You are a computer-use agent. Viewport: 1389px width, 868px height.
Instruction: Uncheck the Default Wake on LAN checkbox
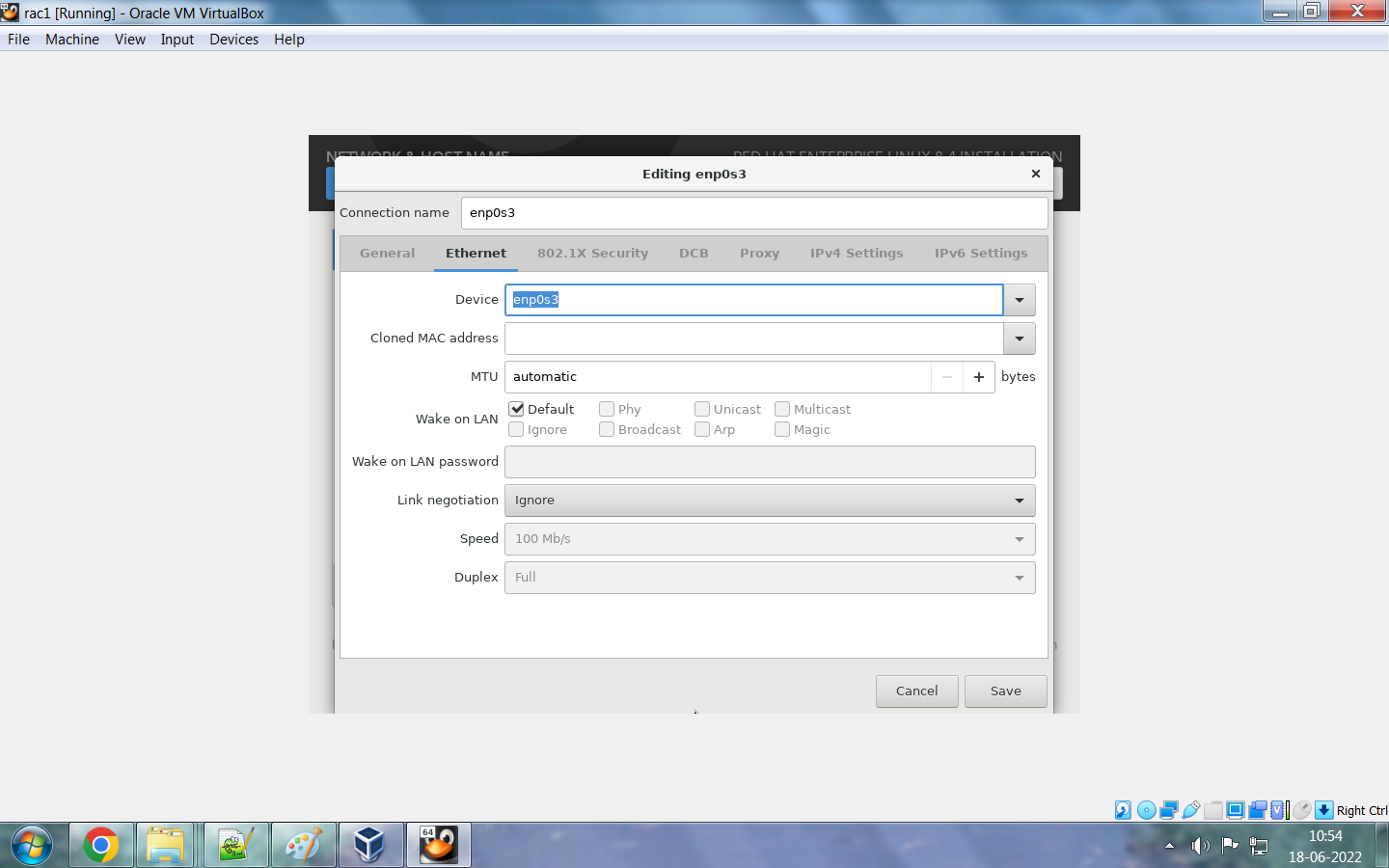point(517,409)
